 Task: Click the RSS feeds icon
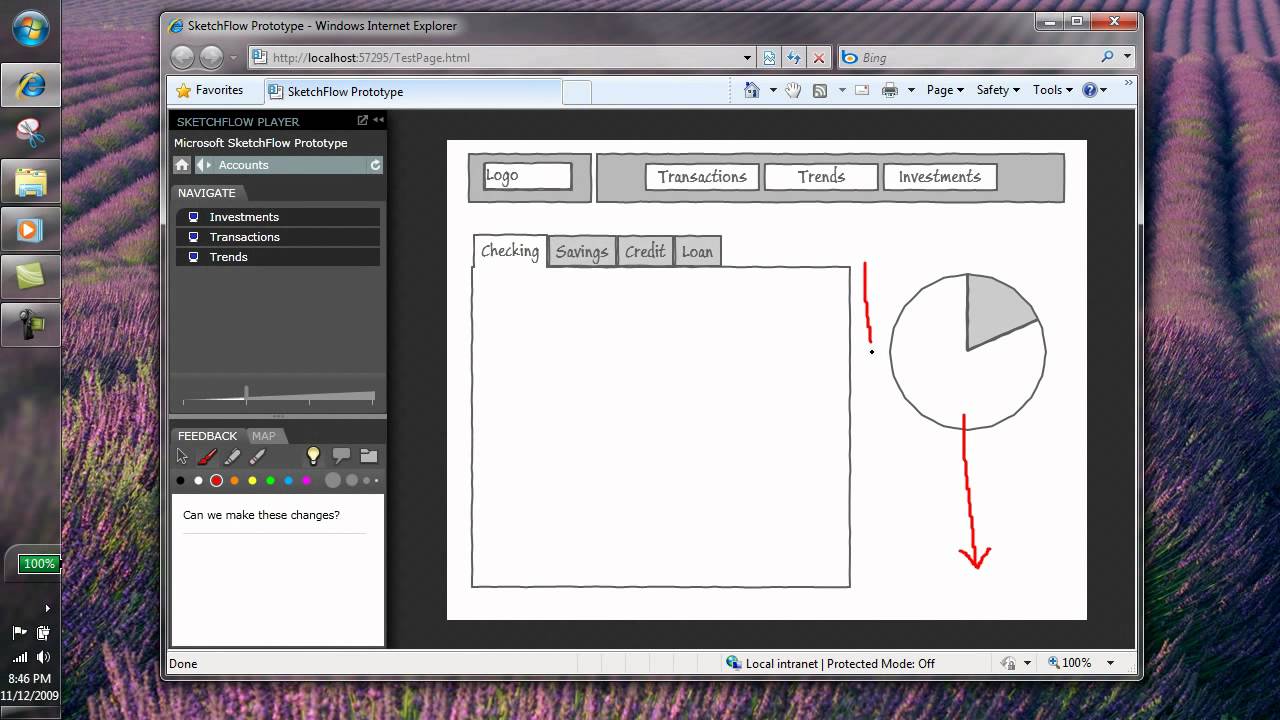click(820, 90)
